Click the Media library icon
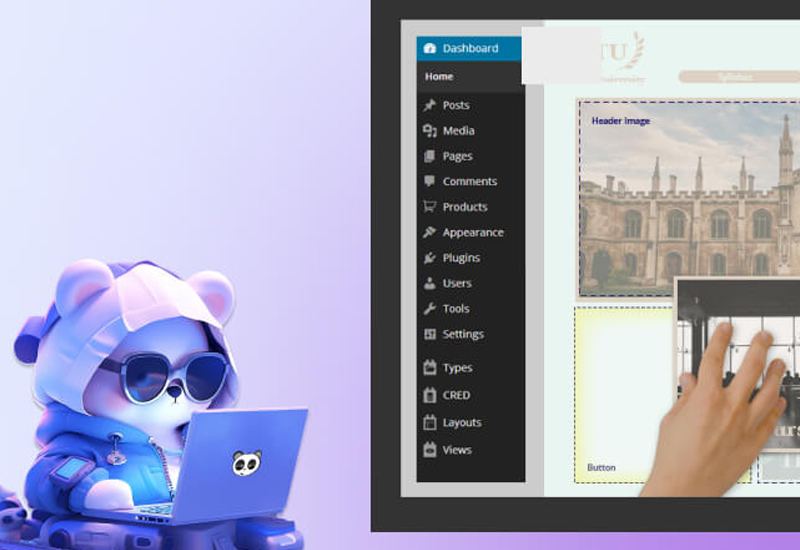This screenshot has width=800, height=550. (x=430, y=131)
